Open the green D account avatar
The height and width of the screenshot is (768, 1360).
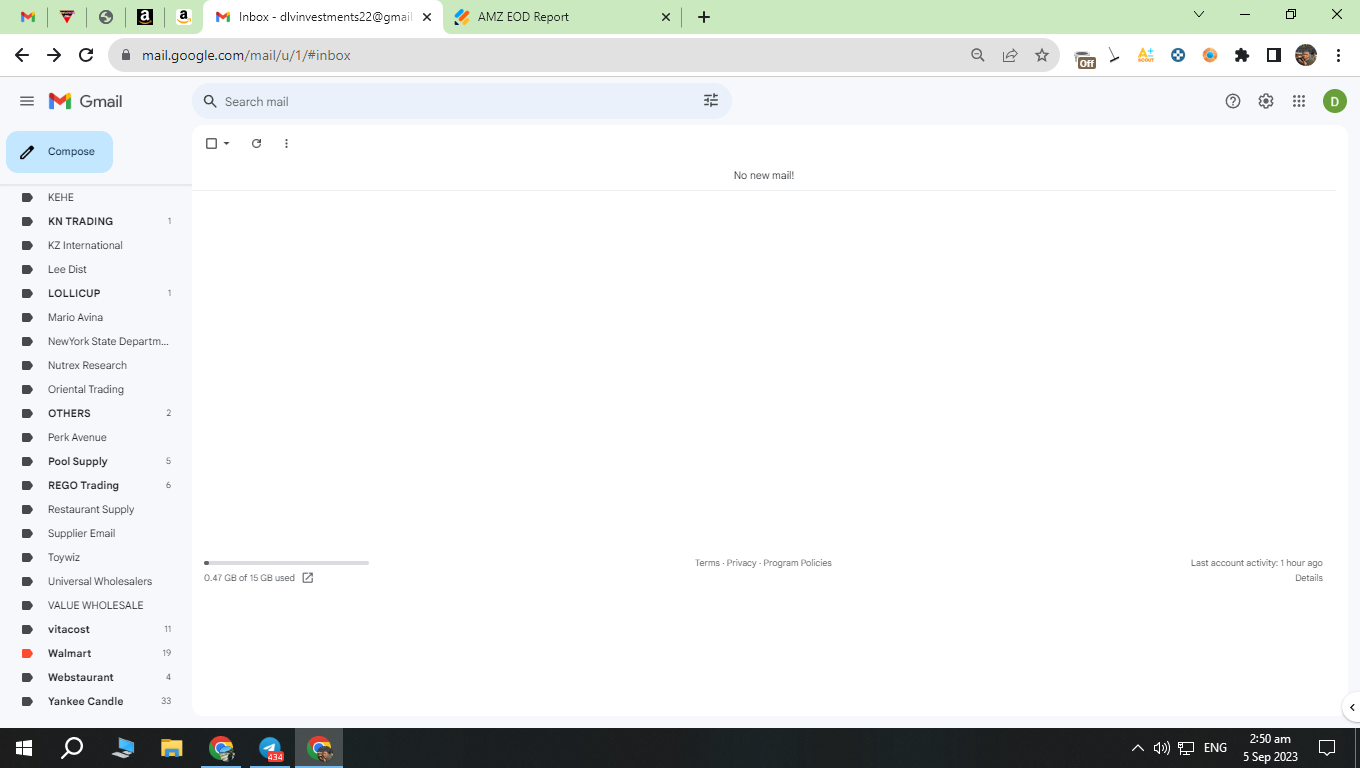(x=1335, y=101)
